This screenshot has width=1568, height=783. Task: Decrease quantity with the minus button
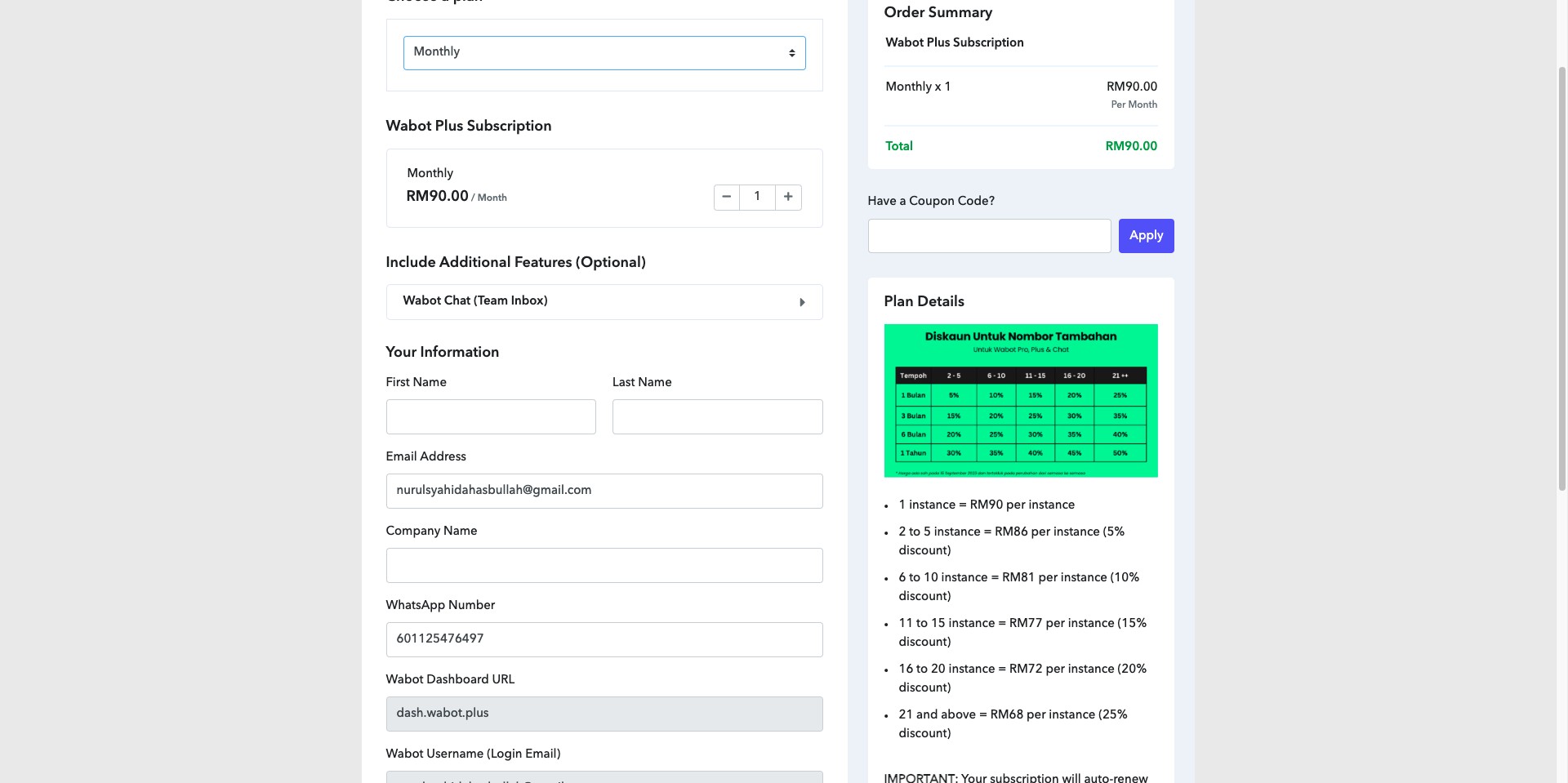tap(726, 197)
